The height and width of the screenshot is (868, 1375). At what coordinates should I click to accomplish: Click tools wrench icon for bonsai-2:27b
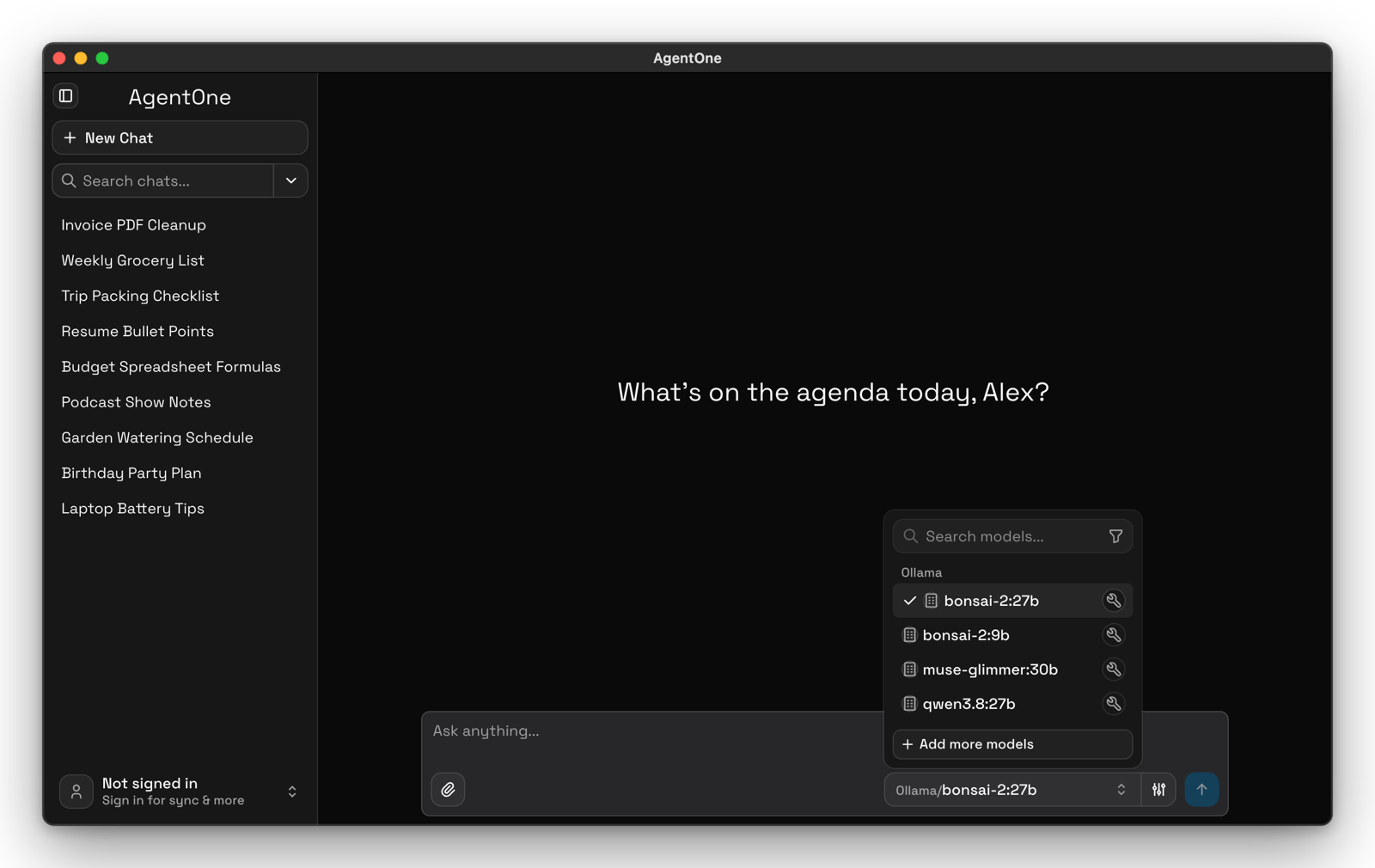click(1113, 601)
